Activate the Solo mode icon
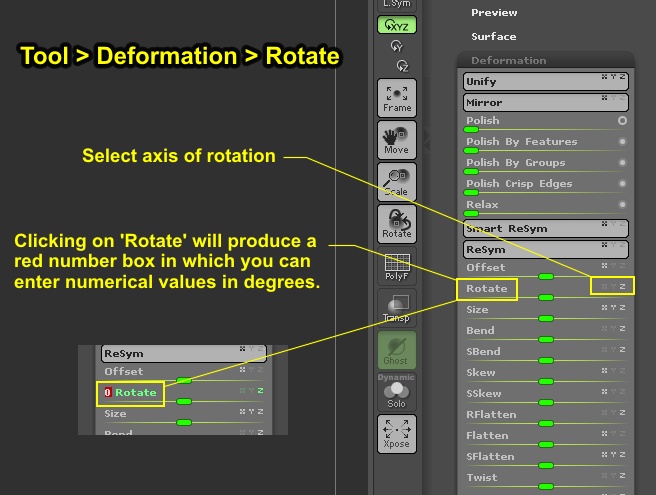This screenshot has height=495, width=656. (x=397, y=391)
